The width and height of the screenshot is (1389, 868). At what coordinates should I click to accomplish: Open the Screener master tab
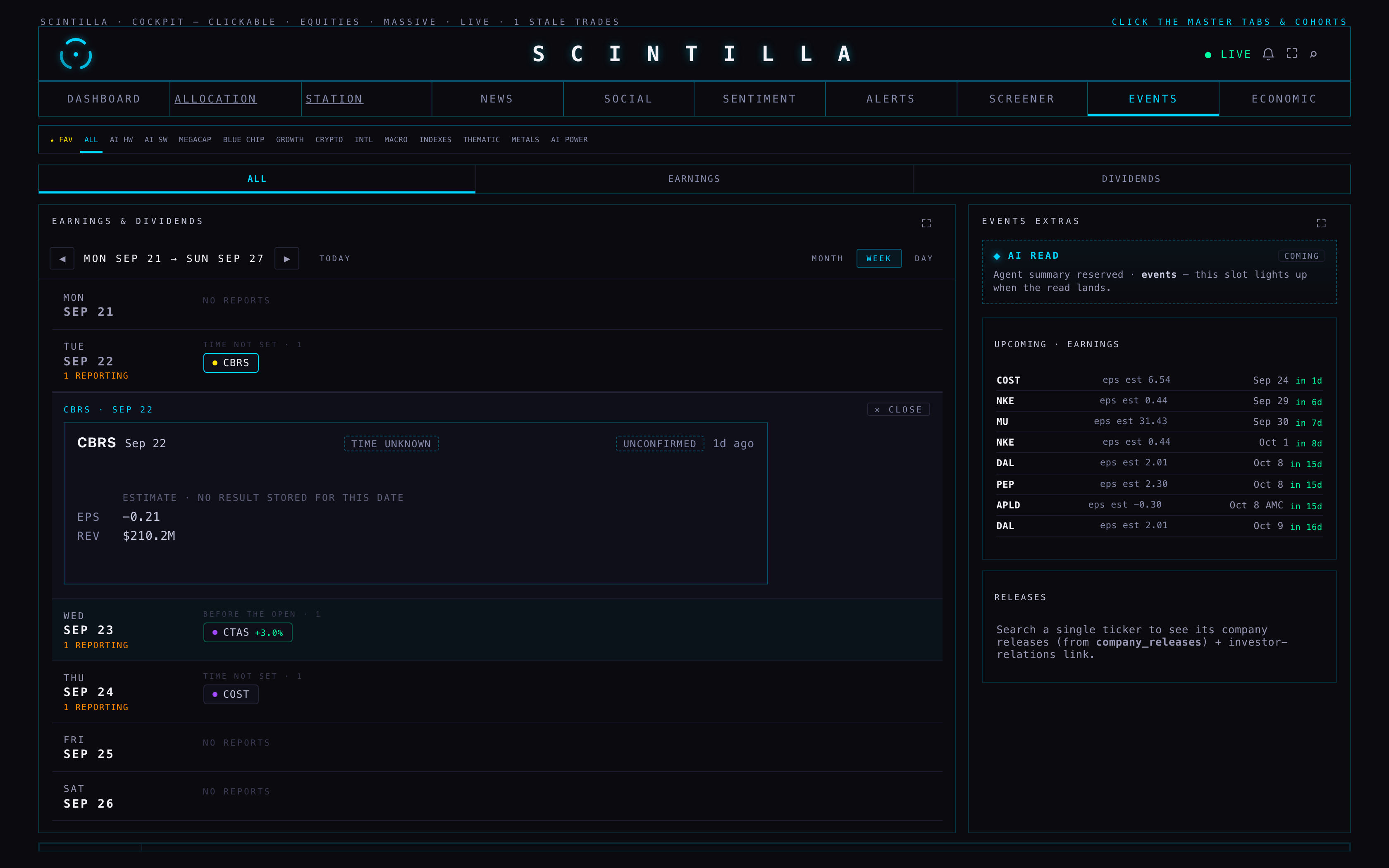click(x=1021, y=99)
